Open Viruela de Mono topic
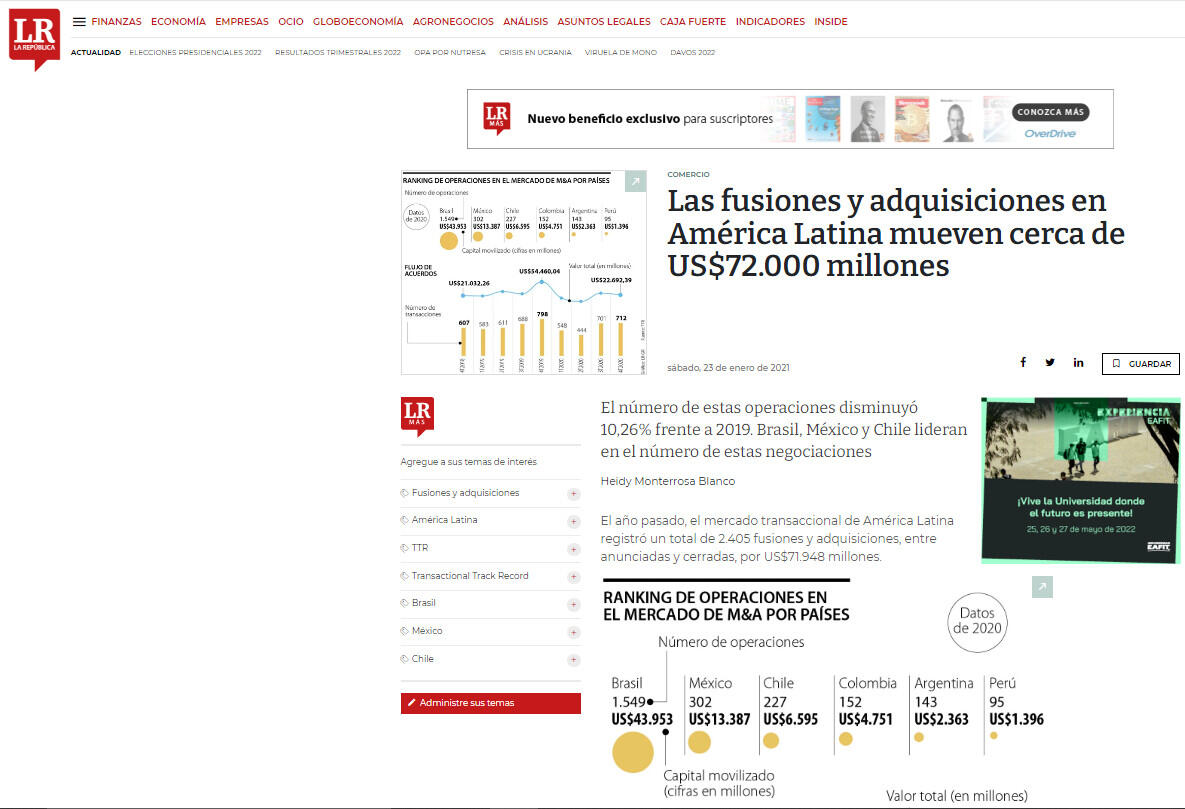This screenshot has height=809, width=1185. [620, 53]
